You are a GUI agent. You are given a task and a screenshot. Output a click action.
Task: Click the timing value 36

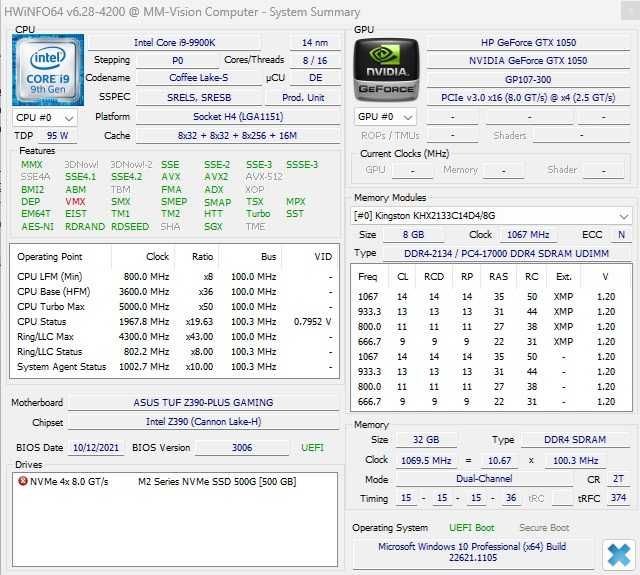(511, 498)
